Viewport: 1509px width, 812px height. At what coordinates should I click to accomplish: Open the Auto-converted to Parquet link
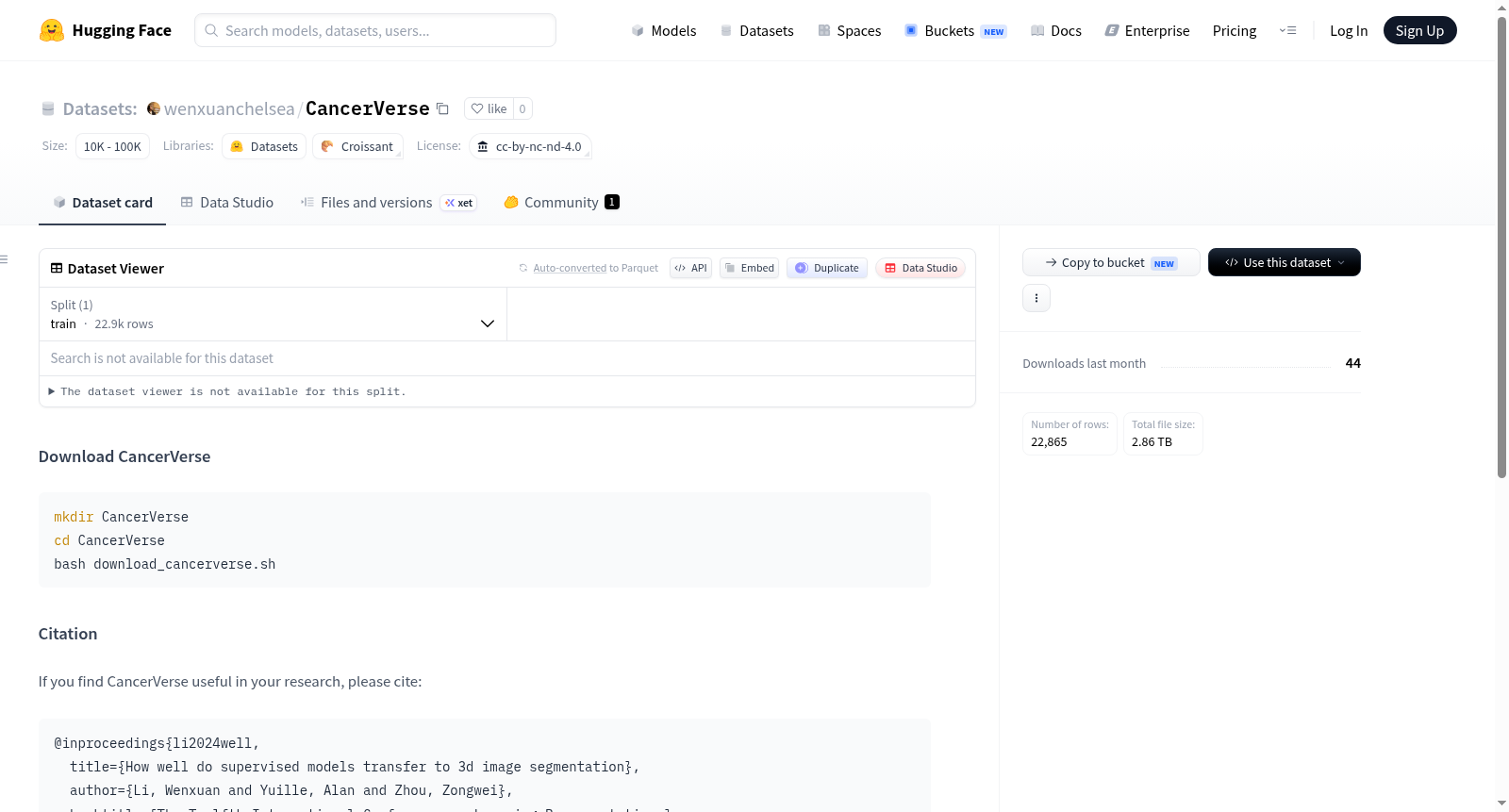589,268
